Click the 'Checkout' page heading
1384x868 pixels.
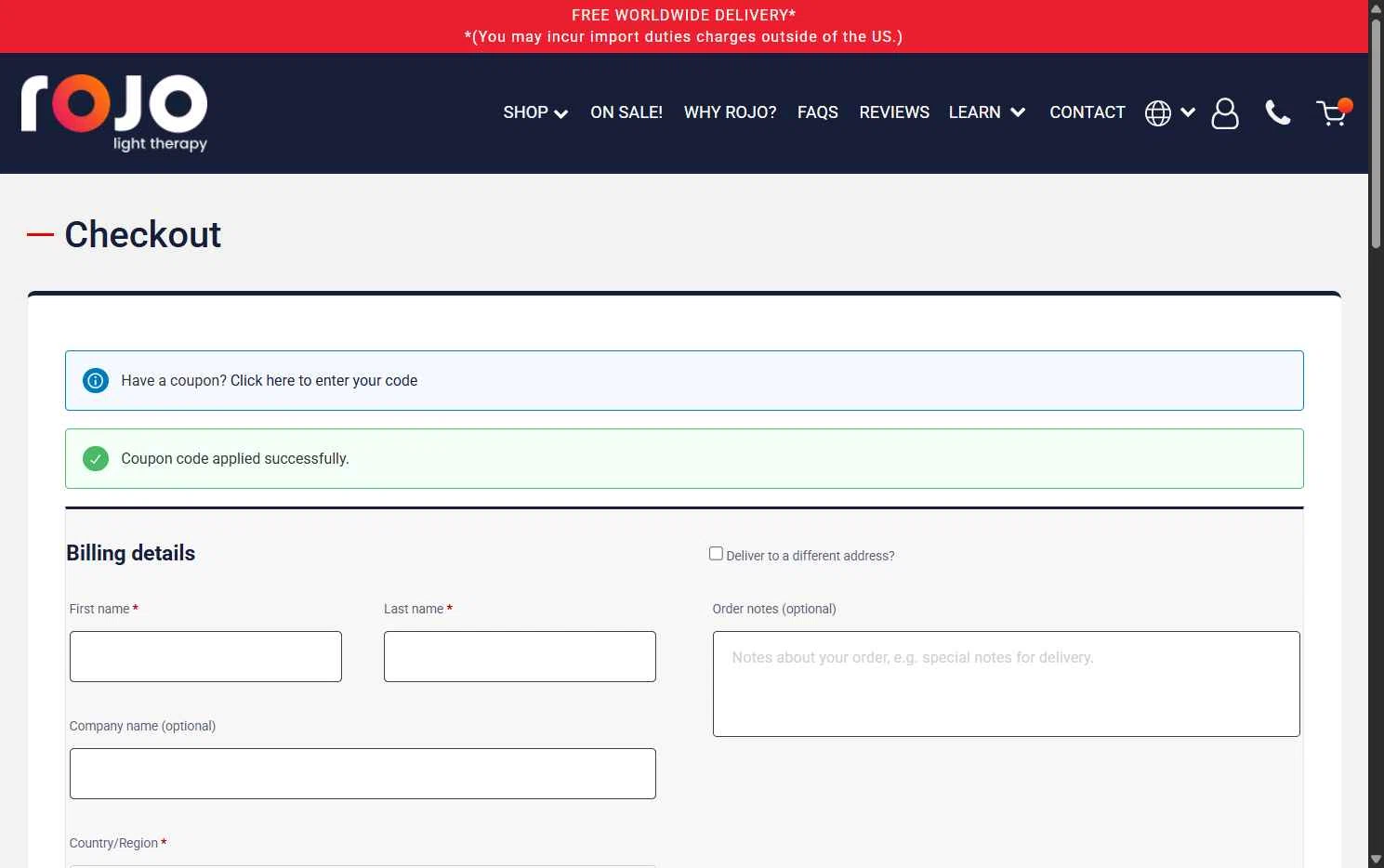[142, 234]
